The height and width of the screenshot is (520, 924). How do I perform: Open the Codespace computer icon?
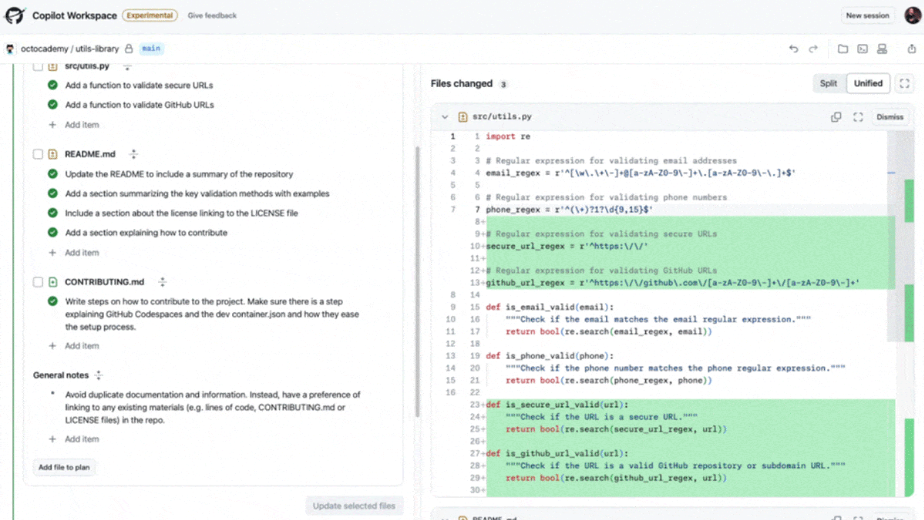[x=882, y=49]
